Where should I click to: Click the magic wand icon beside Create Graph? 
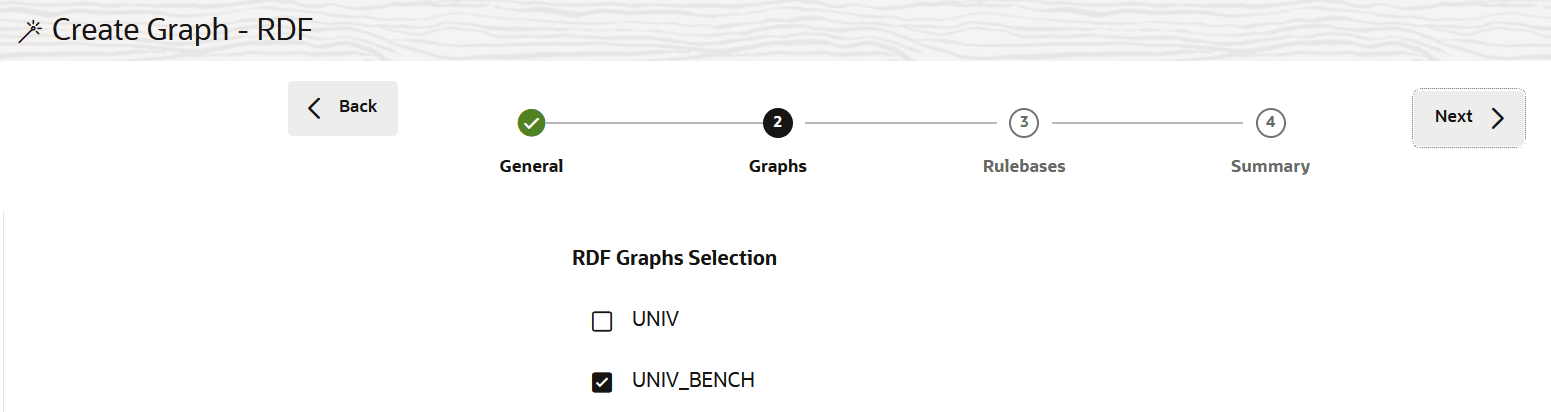30,32
